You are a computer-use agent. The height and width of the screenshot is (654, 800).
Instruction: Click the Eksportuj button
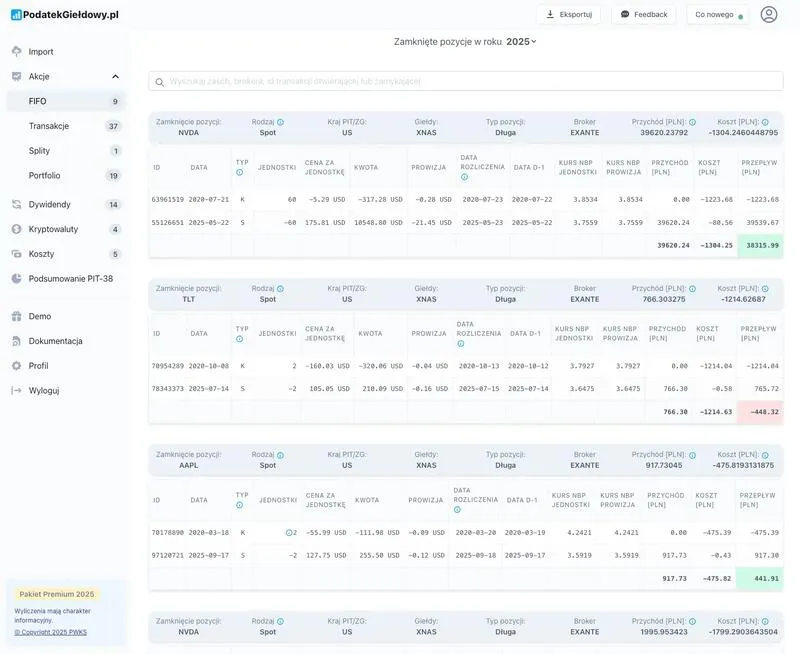pos(568,14)
